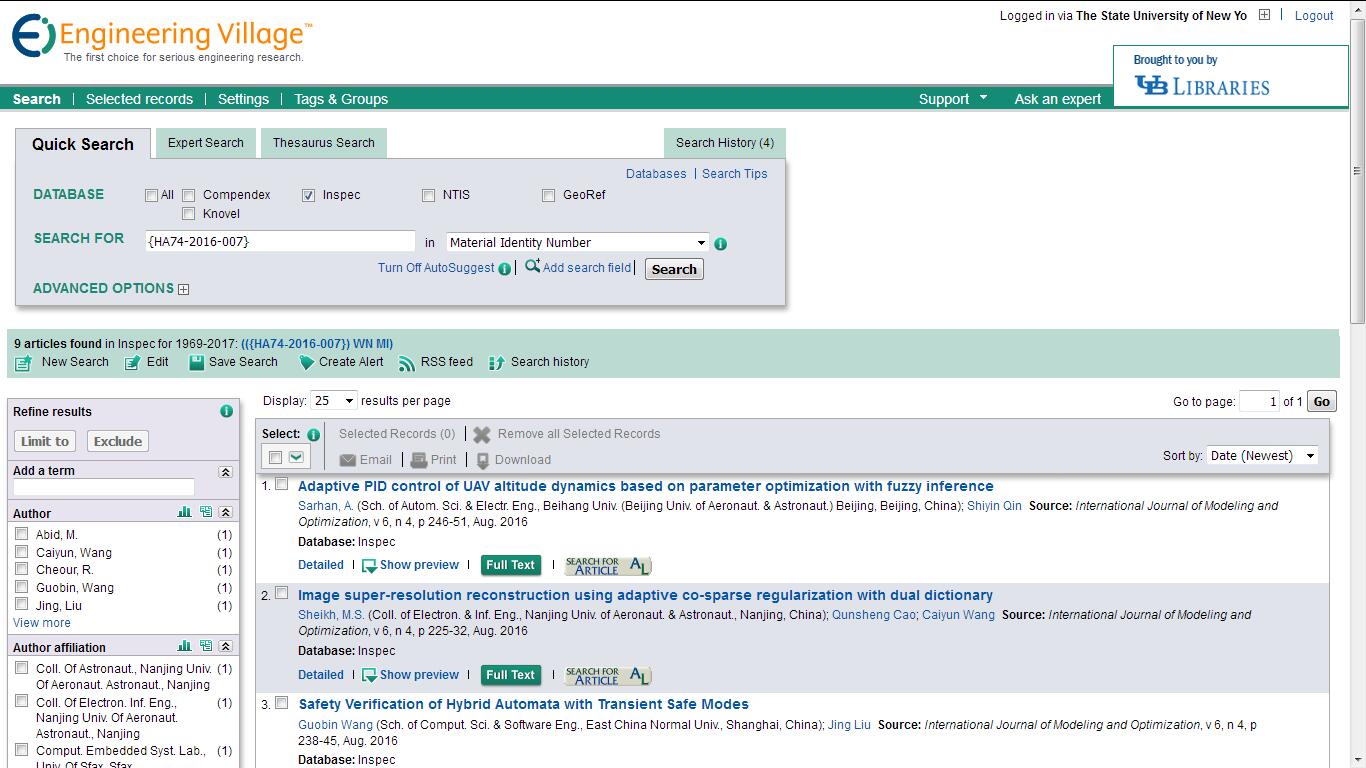Click the info icon beside Select label

click(313, 435)
